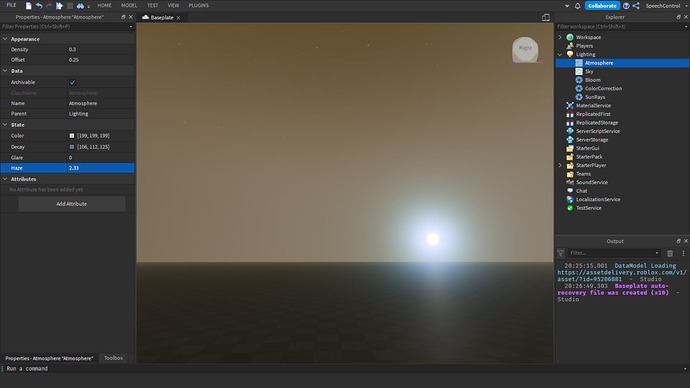Click the Filter workspace search box

click(x=621, y=26)
